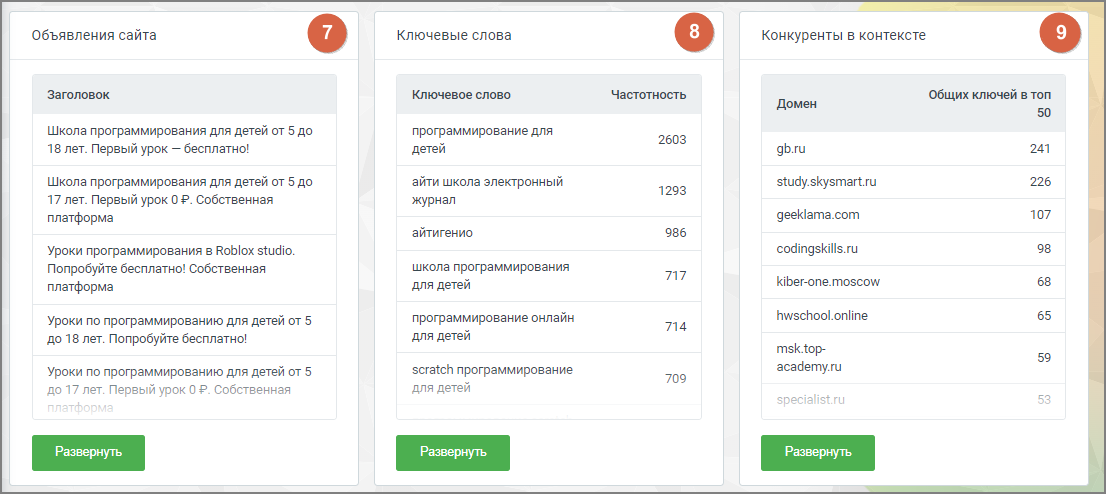
Task: Open competitor domain specialist.ru
Action: pos(810,399)
